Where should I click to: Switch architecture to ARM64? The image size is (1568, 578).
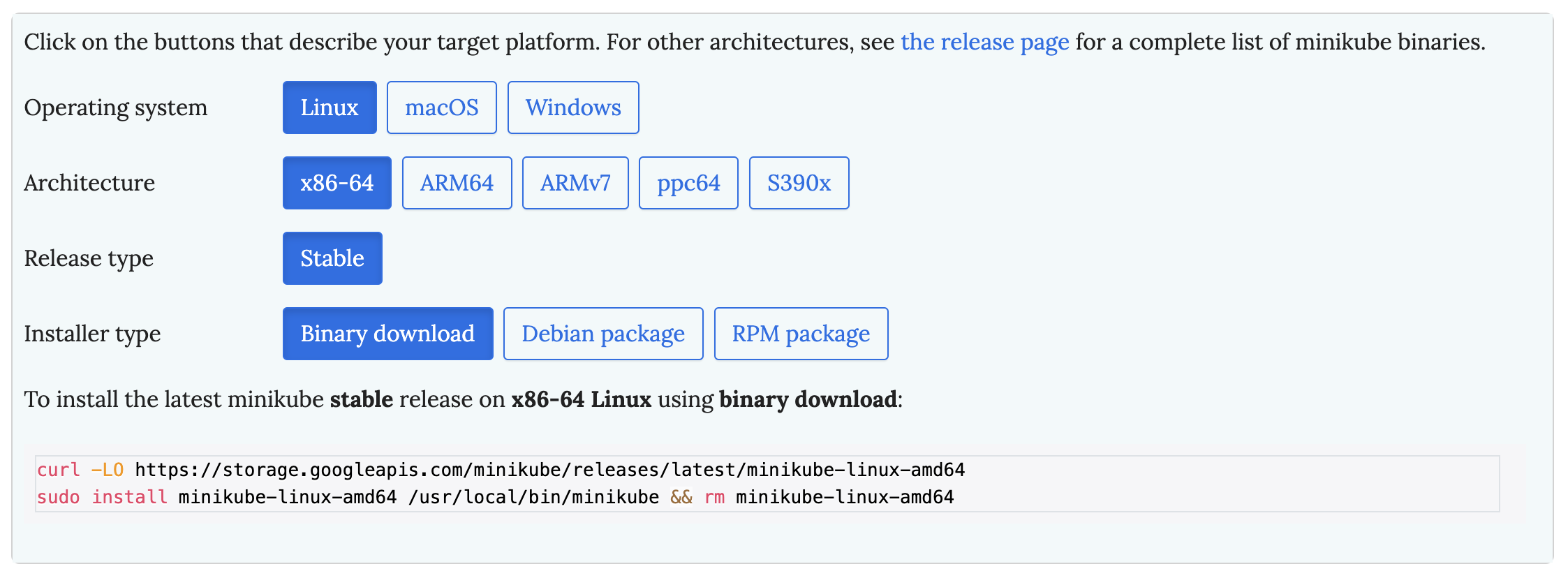(x=457, y=183)
